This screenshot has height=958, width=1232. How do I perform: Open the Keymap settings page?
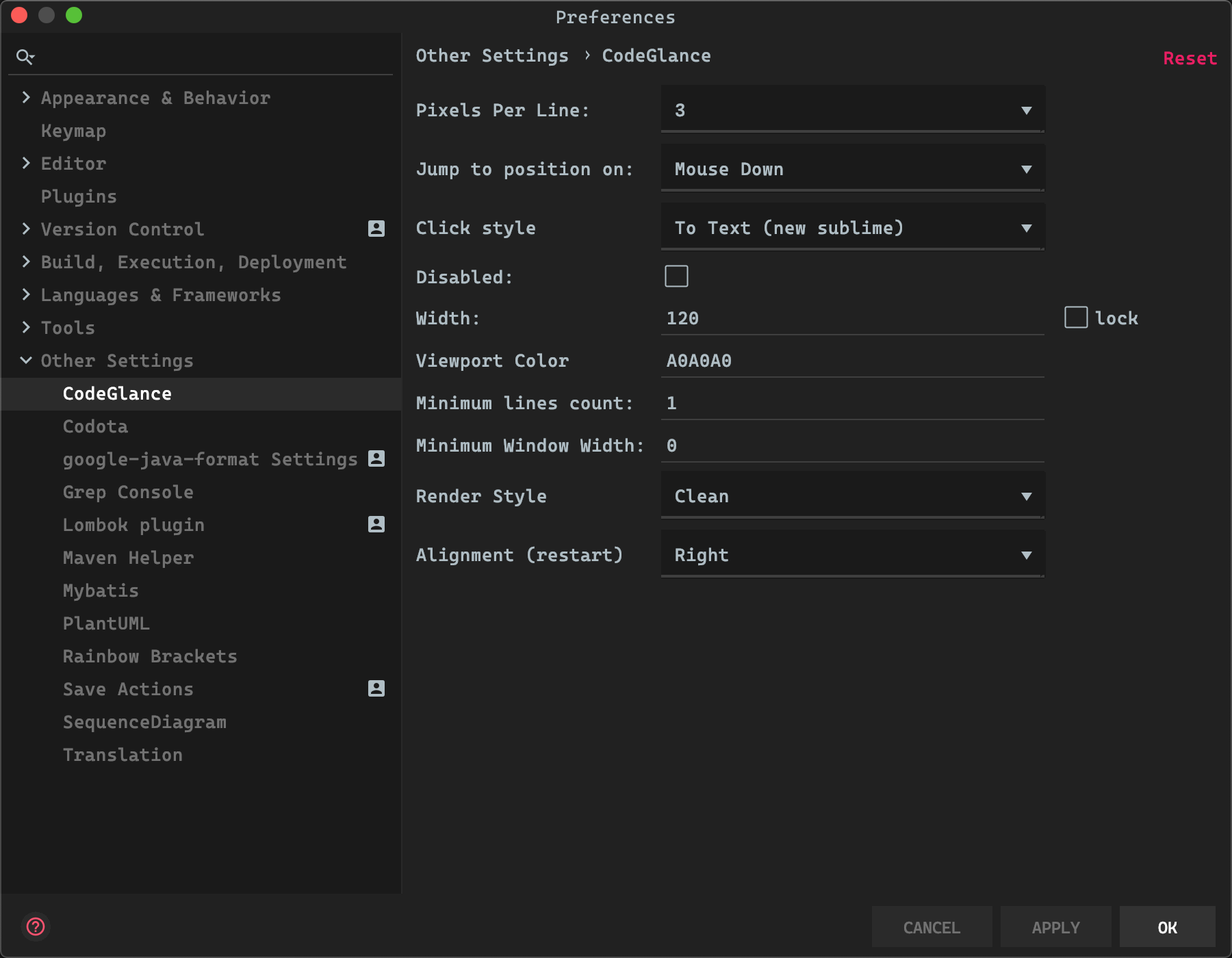coord(73,131)
